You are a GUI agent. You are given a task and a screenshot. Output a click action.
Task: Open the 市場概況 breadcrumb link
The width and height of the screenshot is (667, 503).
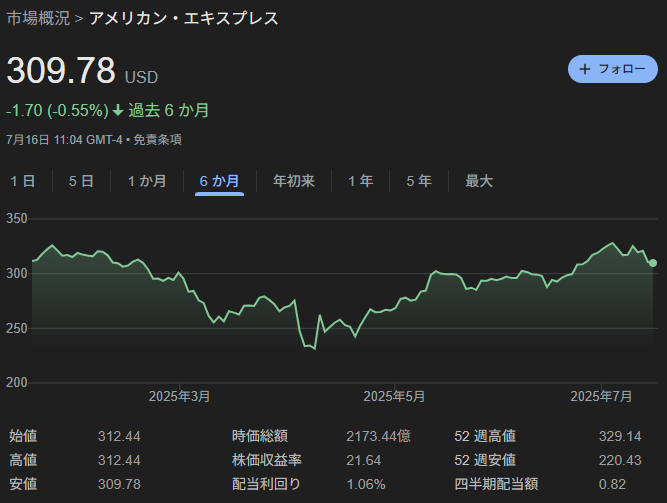click(x=38, y=18)
